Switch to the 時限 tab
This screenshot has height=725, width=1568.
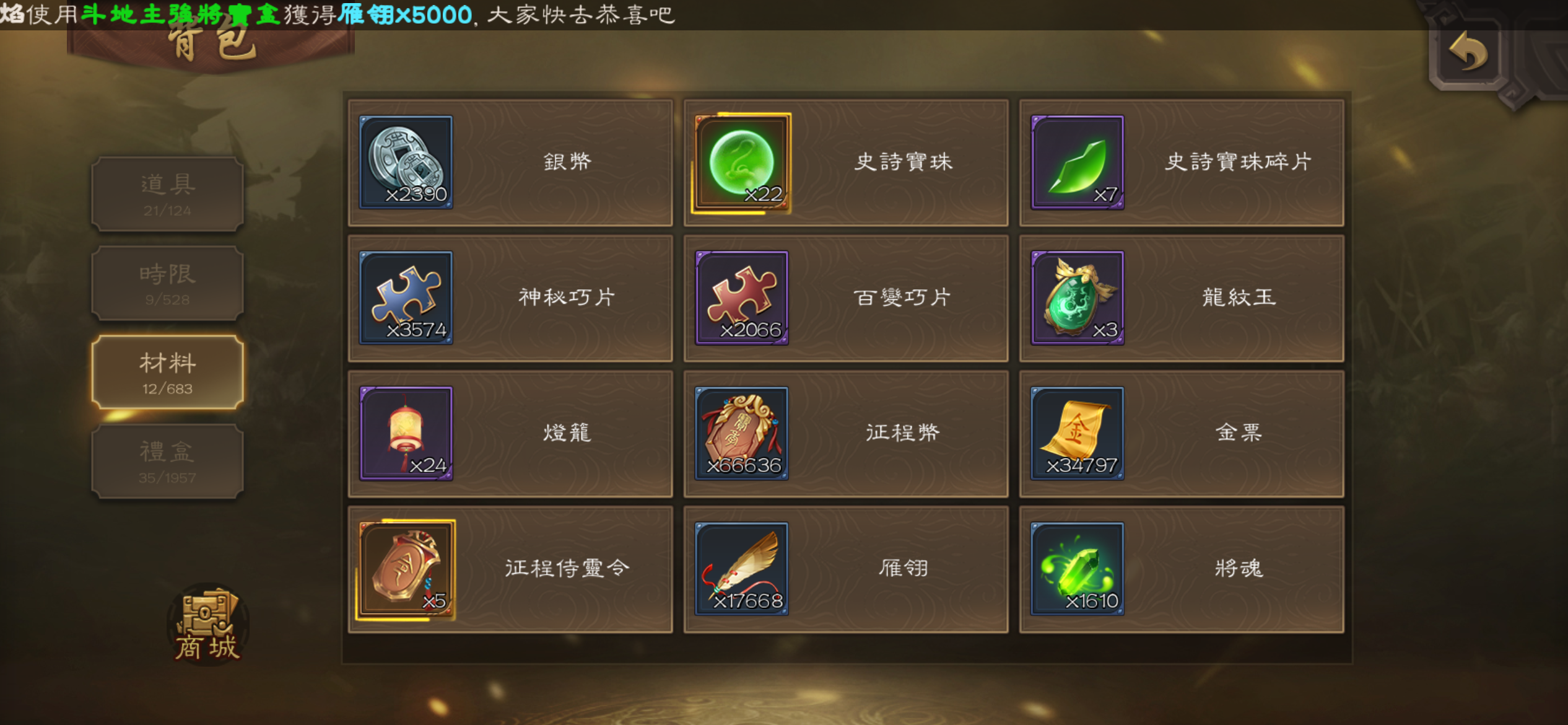tap(167, 283)
